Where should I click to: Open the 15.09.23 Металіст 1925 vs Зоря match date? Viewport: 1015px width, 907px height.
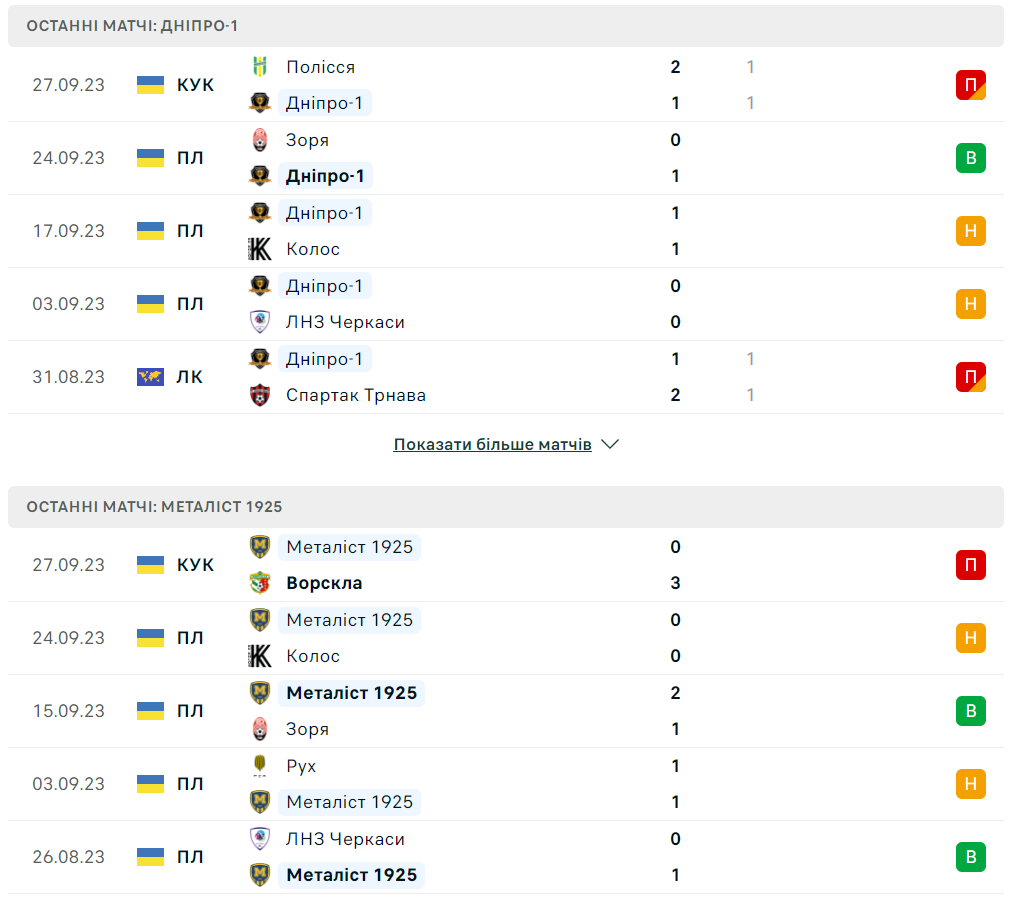point(68,711)
